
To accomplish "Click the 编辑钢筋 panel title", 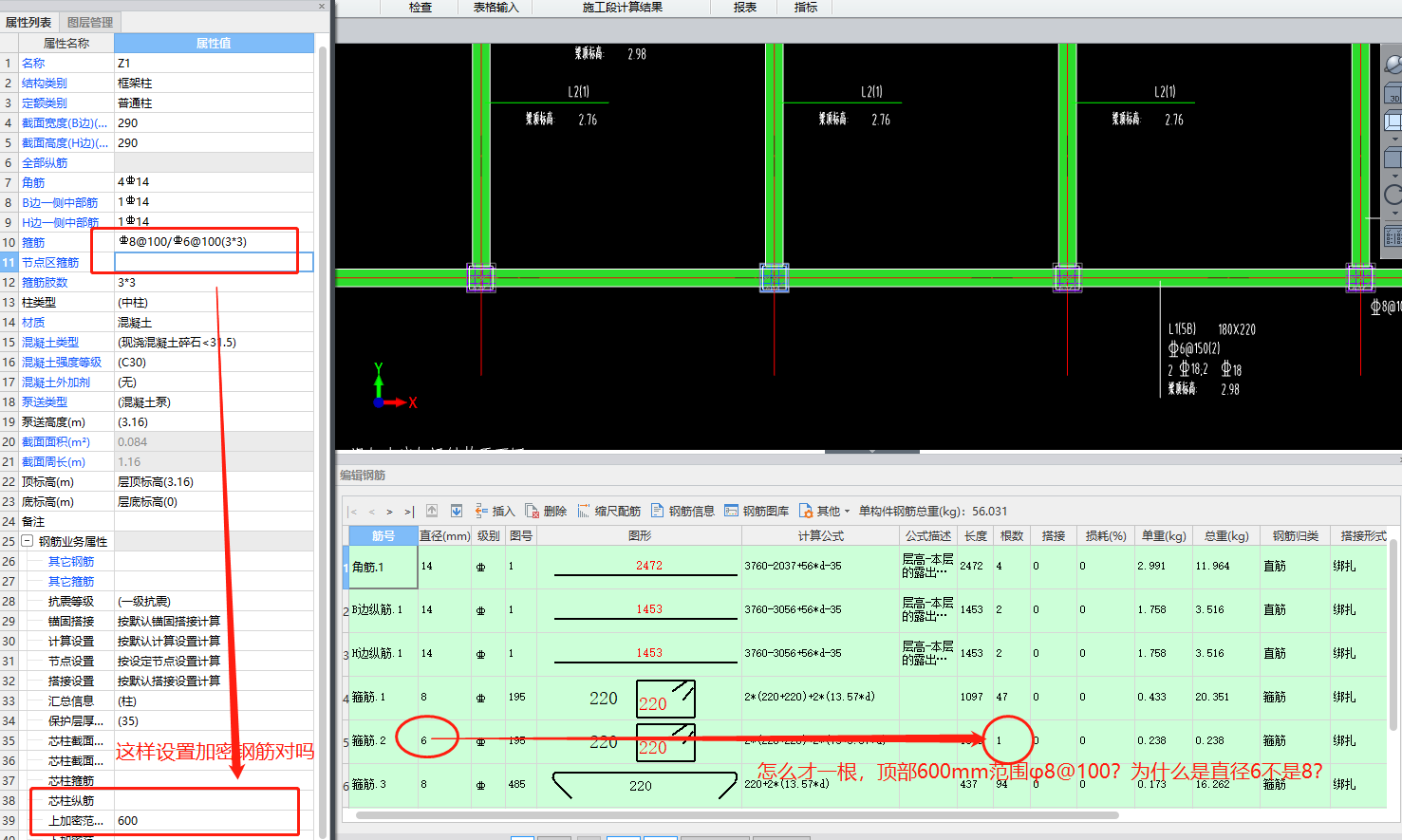I will [363, 476].
